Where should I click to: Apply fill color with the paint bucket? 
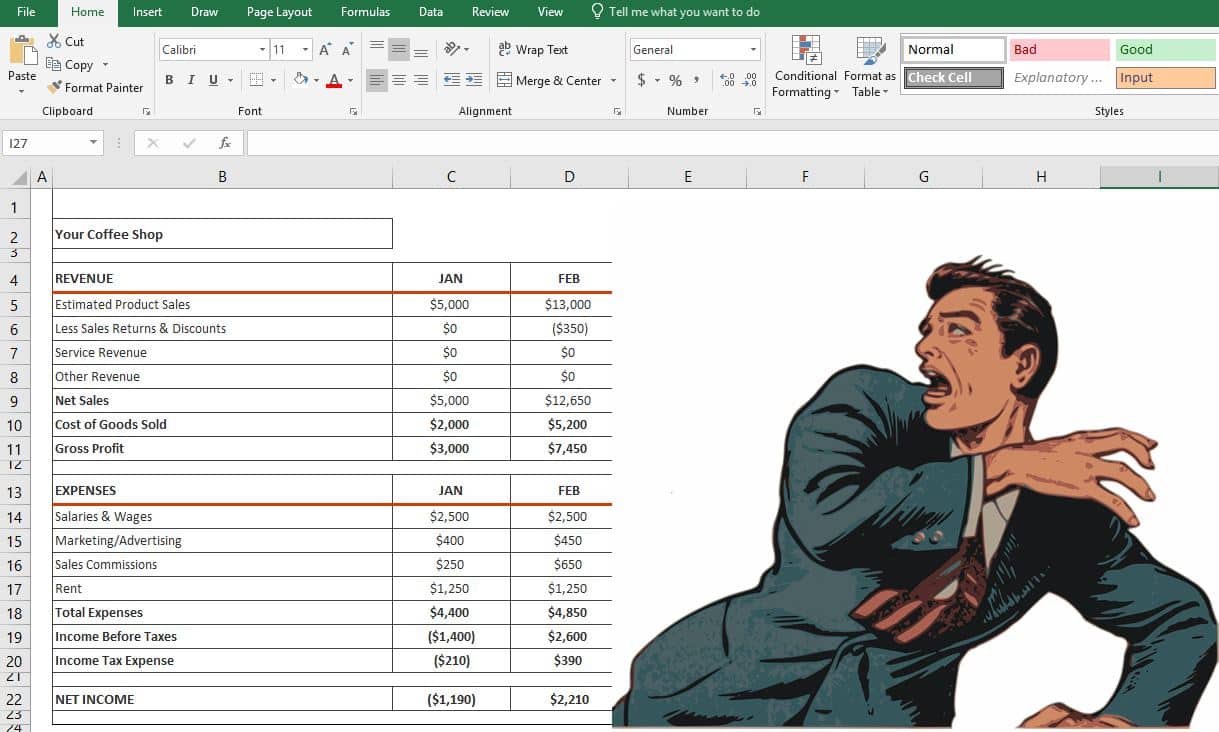(300, 80)
